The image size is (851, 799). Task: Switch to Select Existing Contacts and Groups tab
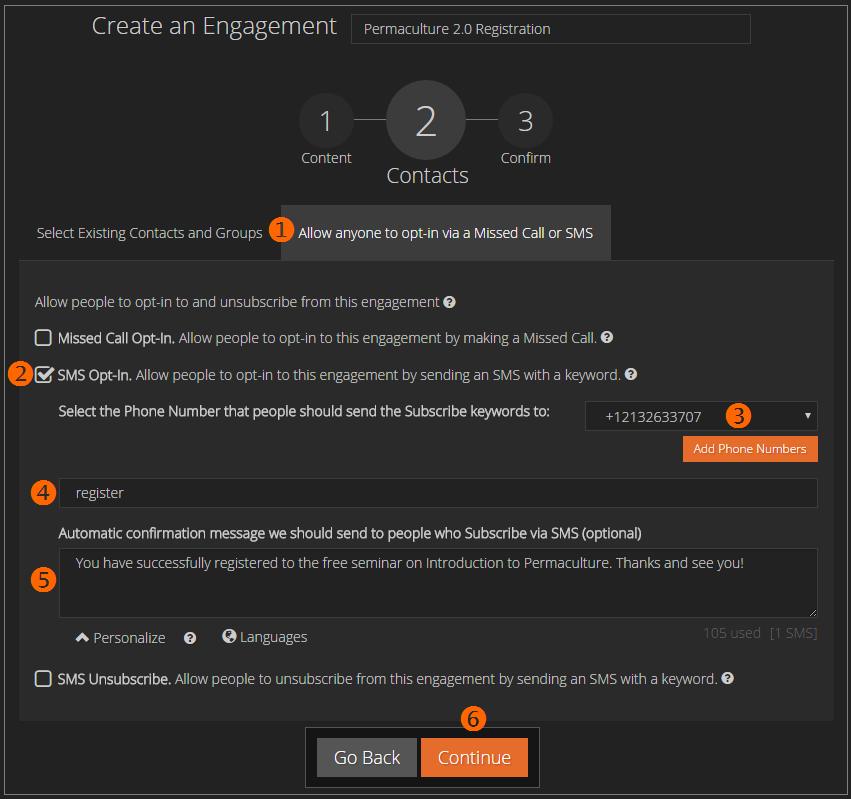click(150, 233)
